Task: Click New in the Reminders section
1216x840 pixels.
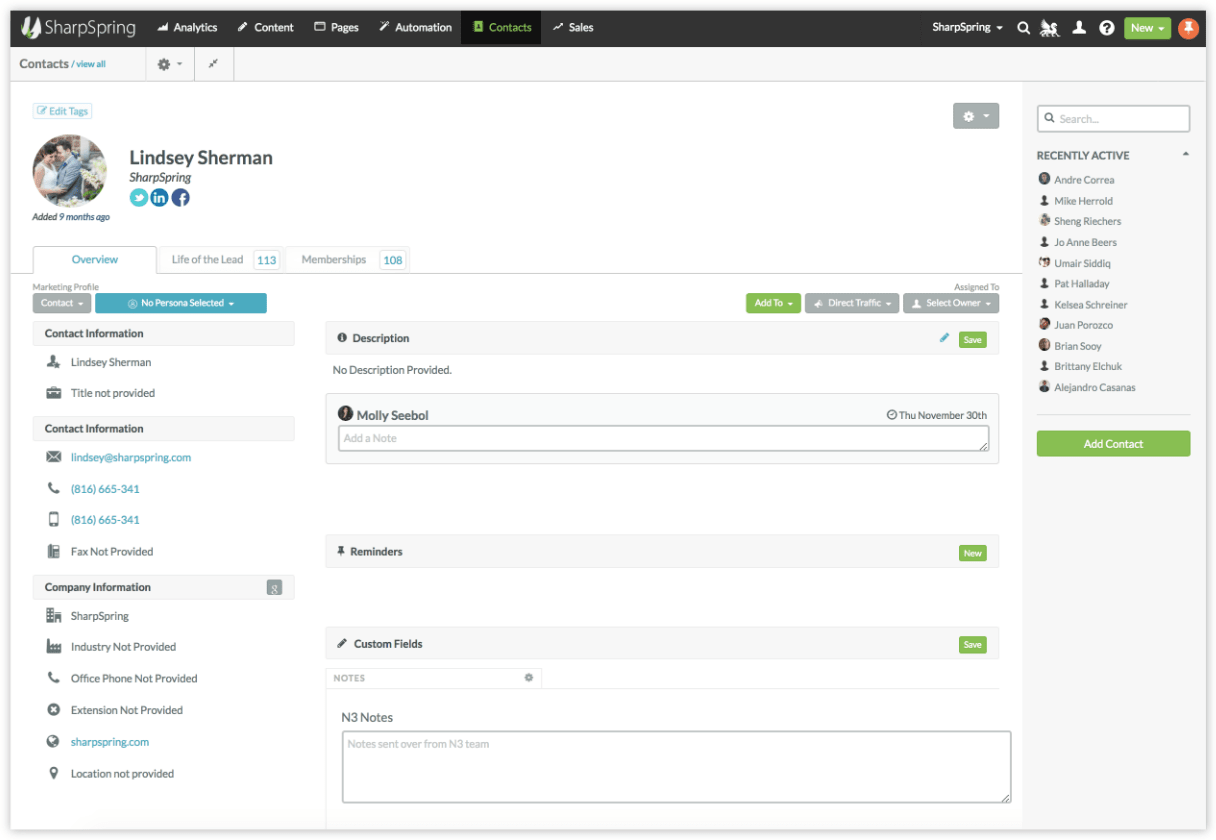Action: [x=972, y=553]
